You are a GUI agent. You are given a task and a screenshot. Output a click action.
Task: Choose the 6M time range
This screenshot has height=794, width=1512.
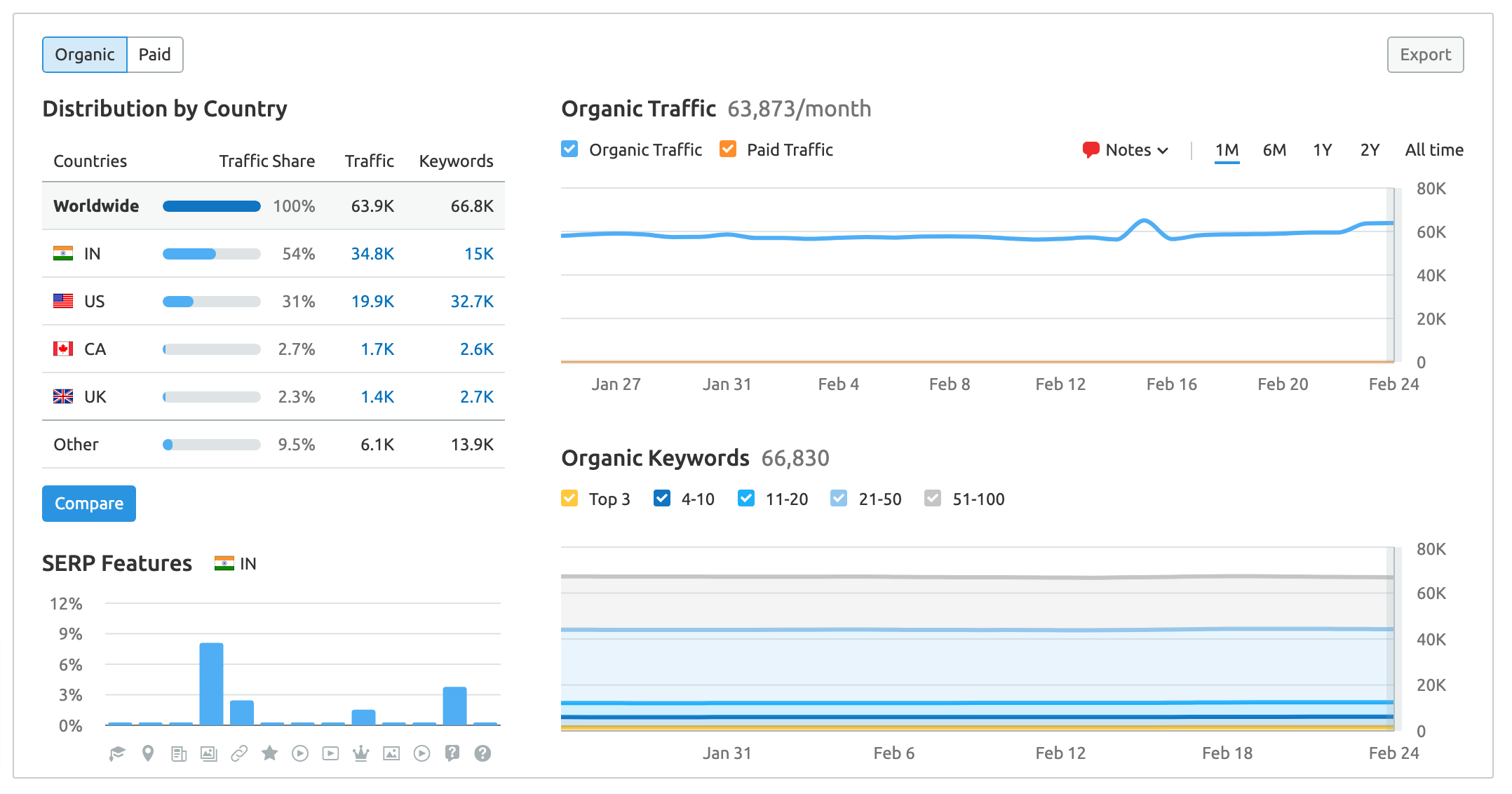pos(1275,149)
